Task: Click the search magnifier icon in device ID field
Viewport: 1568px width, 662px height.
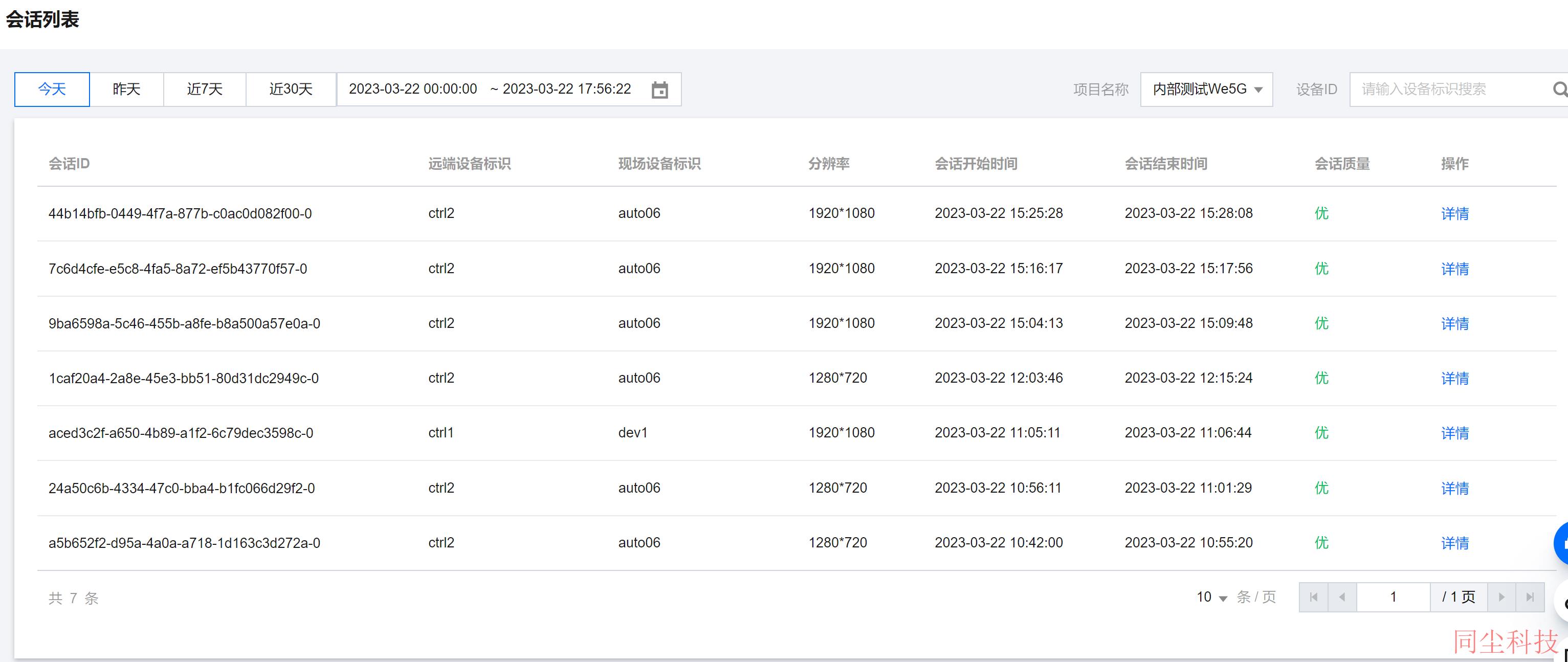Action: [1559, 90]
